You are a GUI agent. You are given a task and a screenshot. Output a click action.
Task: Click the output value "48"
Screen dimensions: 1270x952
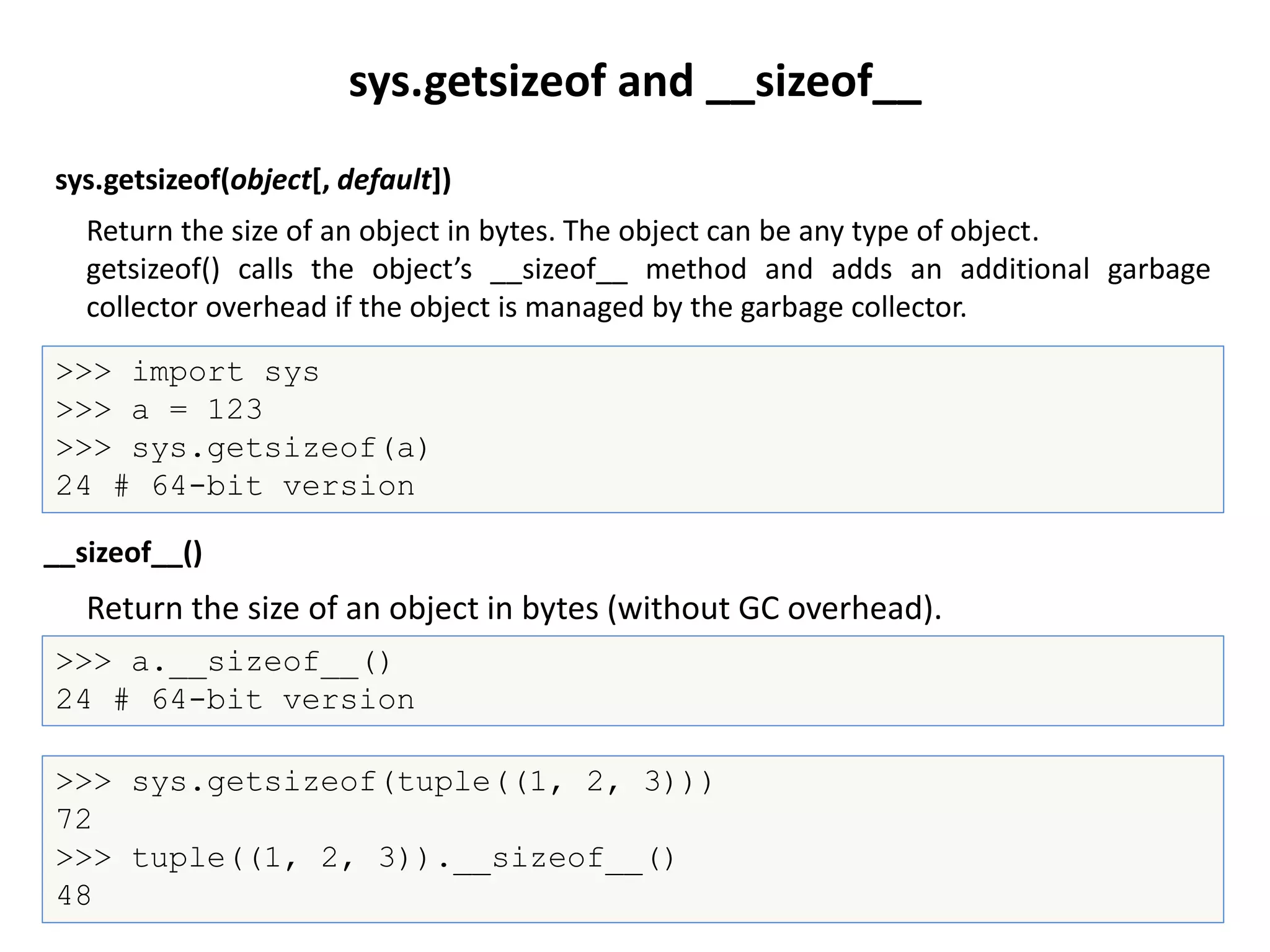pos(73,896)
